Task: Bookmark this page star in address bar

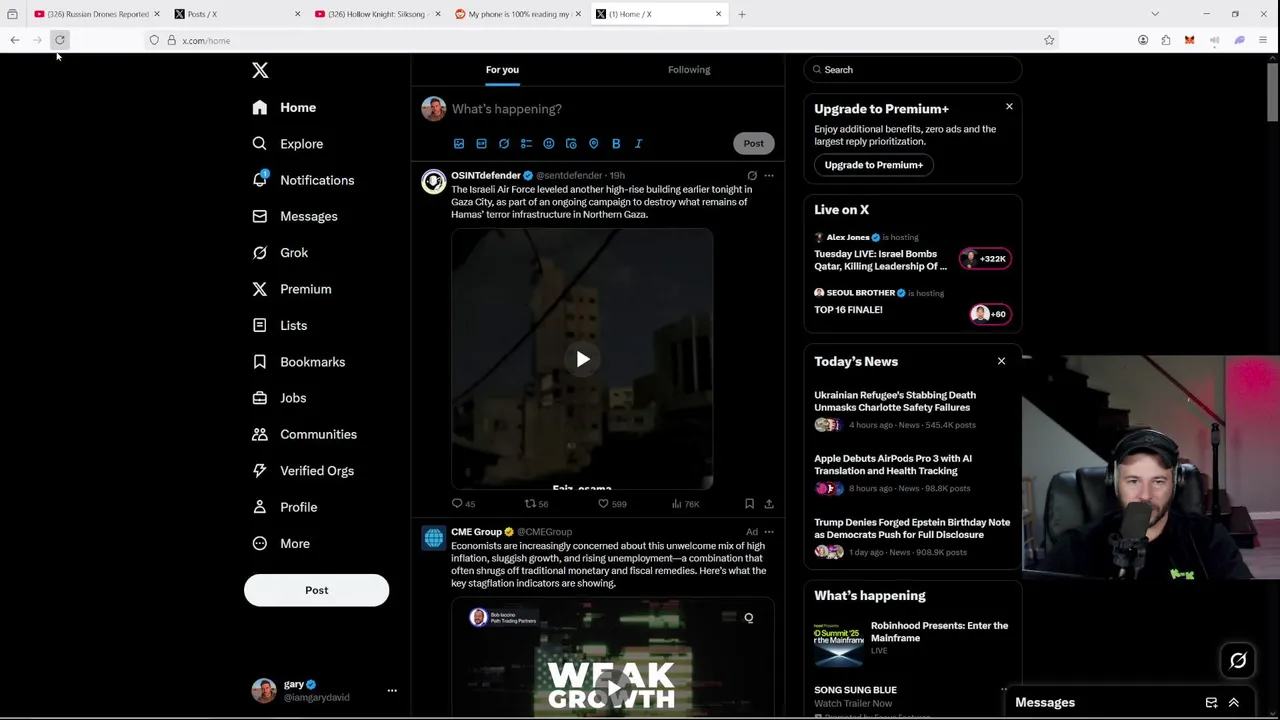Action: pyautogui.click(x=1049, y=40)
